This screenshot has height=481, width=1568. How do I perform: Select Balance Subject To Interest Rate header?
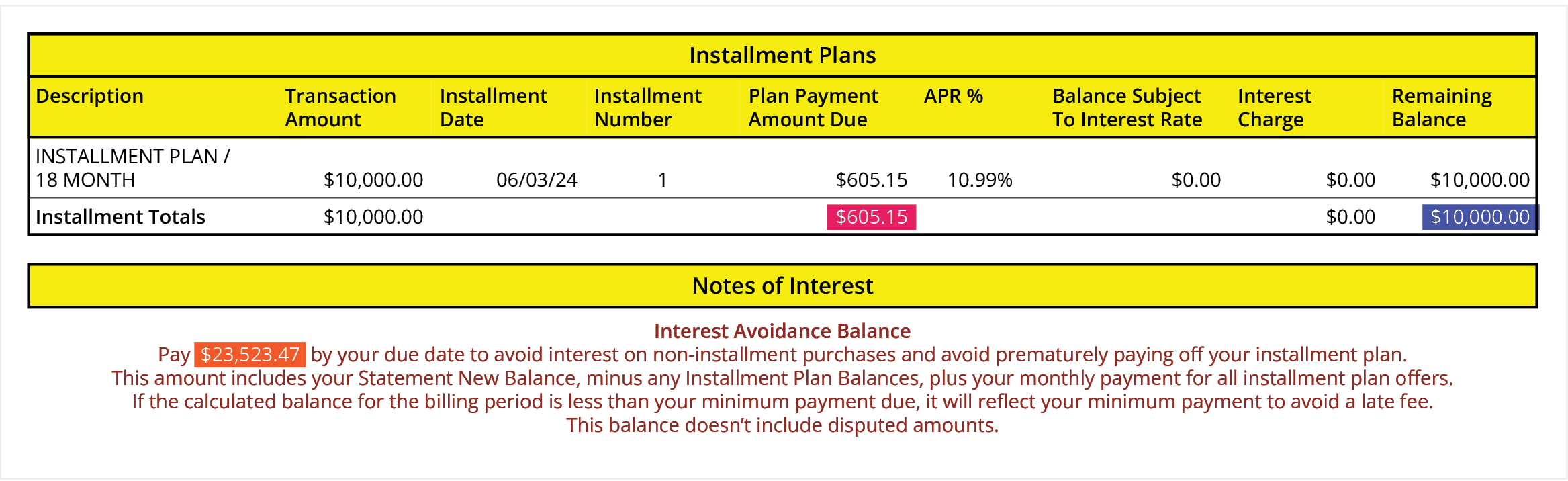pyautogui.click(x=1127, y=107)
